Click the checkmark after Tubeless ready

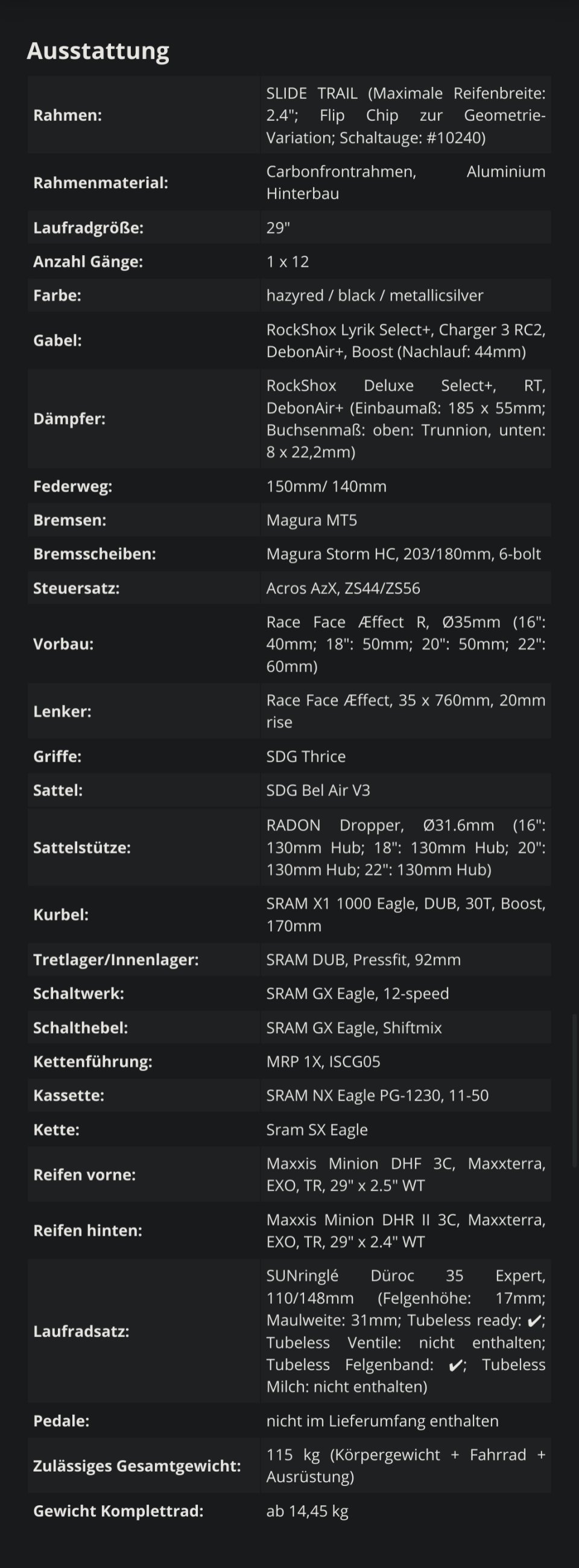coord(534,1321)
